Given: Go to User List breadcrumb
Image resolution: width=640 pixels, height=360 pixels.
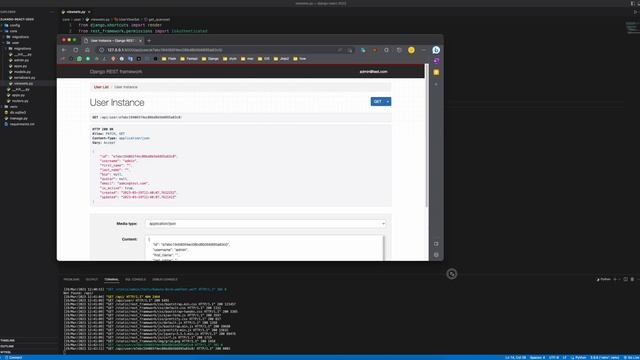Looking at the screenshot, I should [101, 87].
